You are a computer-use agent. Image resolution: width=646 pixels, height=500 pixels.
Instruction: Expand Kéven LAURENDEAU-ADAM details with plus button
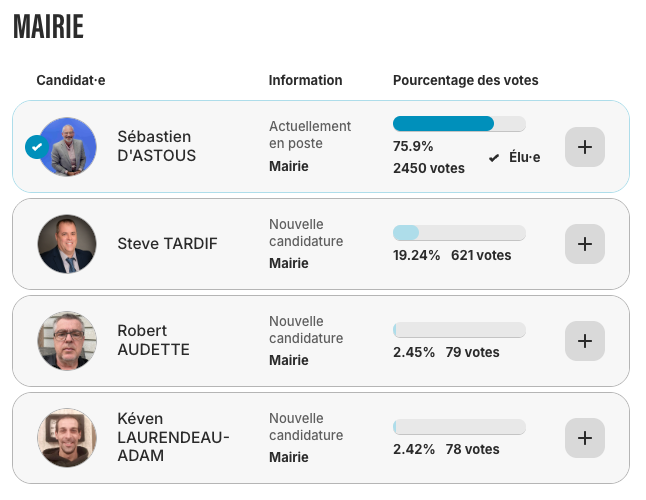point(585,438)
